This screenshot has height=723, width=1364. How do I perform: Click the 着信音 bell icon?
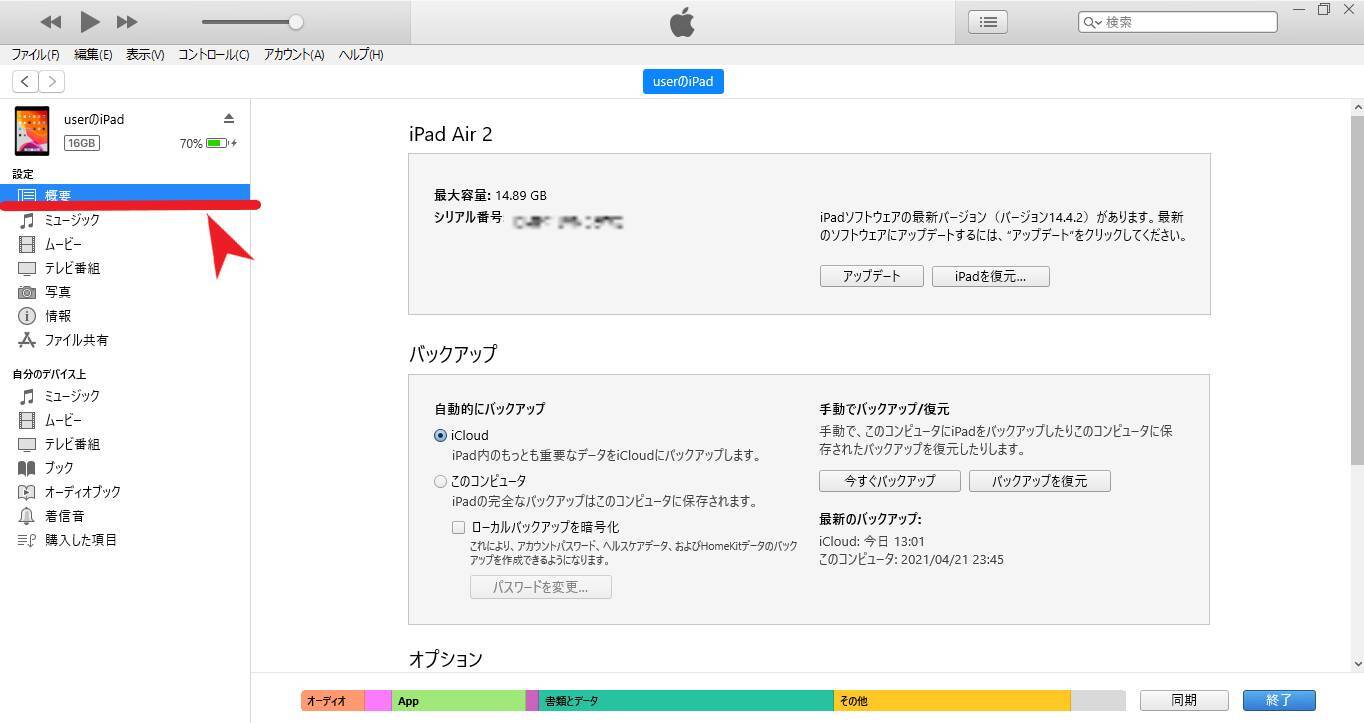(27, 516)
